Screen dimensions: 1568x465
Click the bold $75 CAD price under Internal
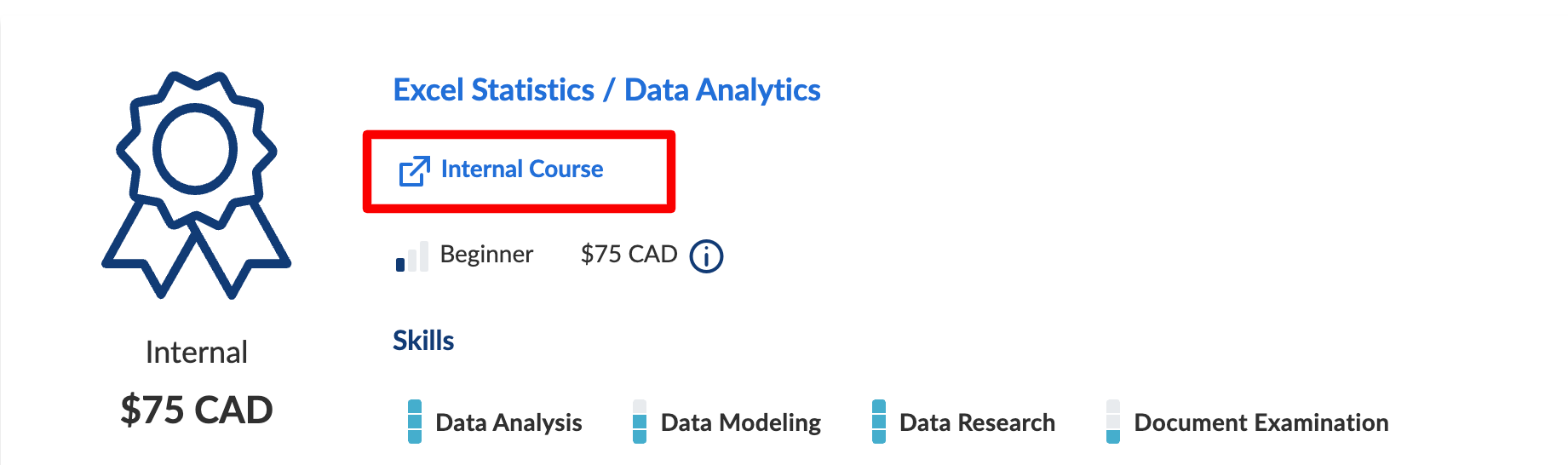click(x=197, y=410)
